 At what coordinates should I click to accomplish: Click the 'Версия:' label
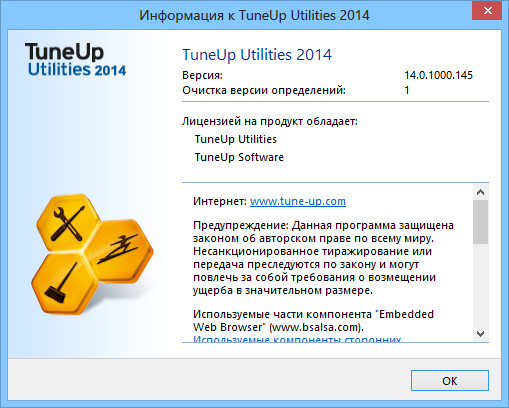(x=202, y=75)
